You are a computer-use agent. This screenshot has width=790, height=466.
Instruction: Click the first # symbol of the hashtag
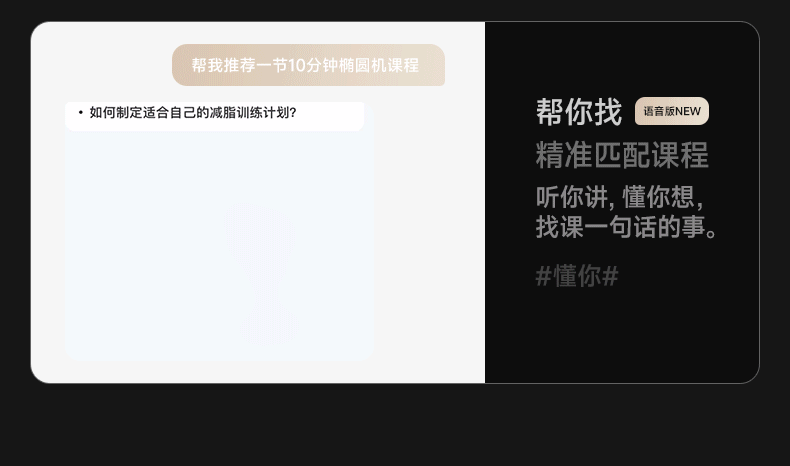pyautogui.click(x=544, y=276)
